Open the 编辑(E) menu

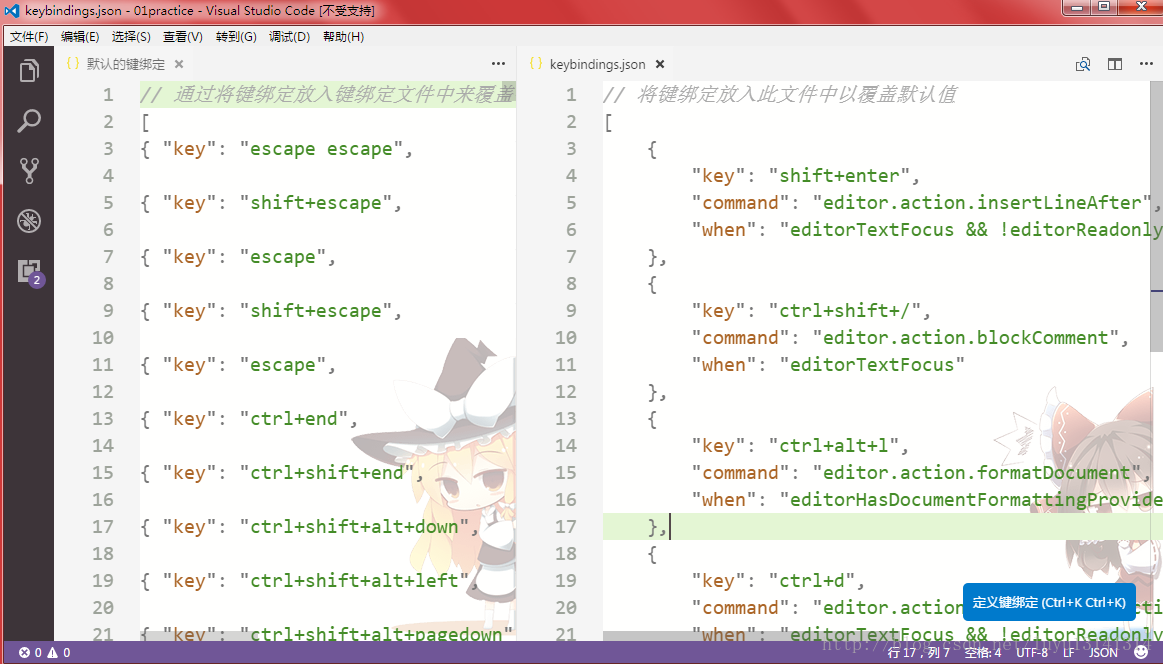point(80,36)
